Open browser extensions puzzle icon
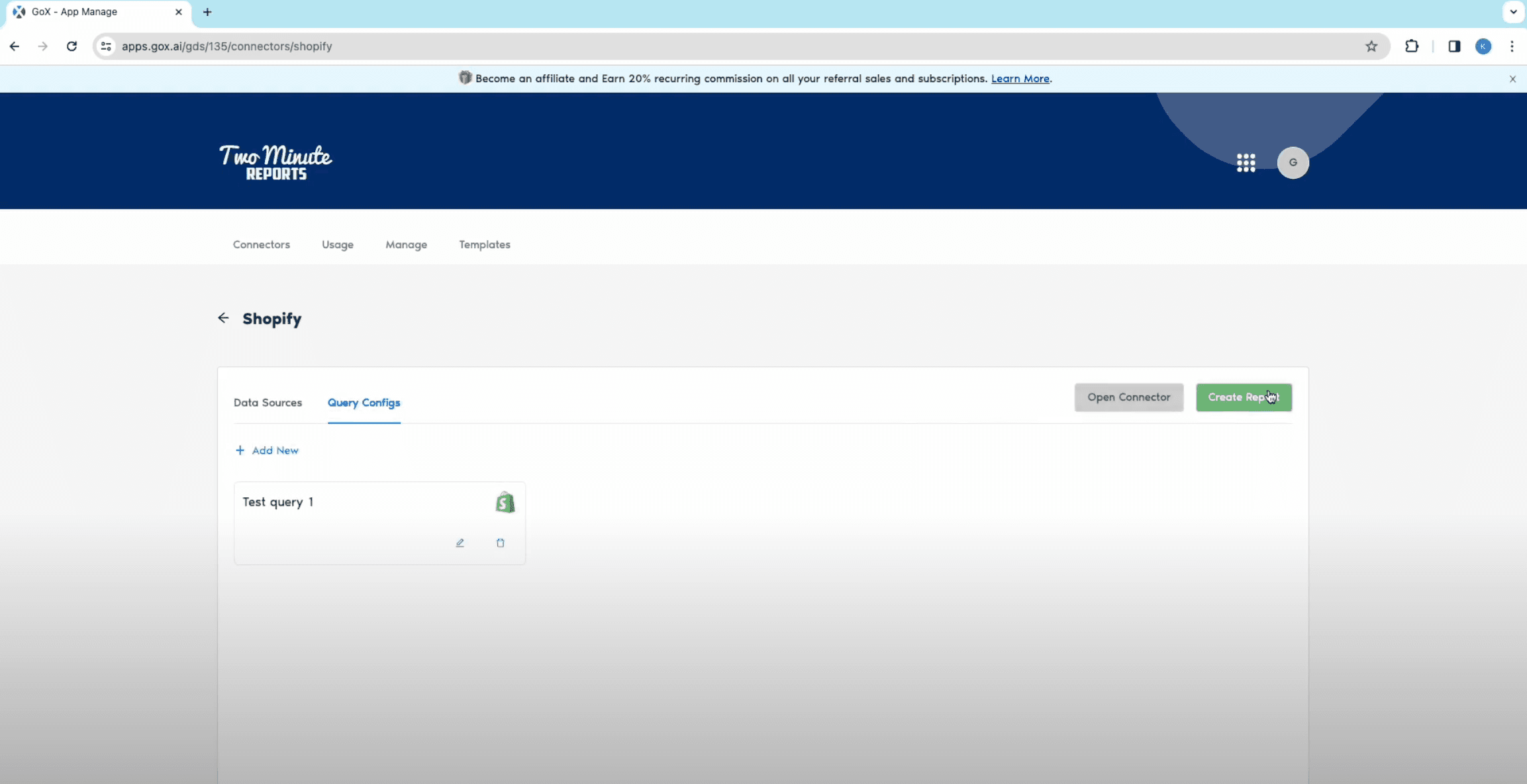This screenshot has width=1527, height=784. [1412, 46]
